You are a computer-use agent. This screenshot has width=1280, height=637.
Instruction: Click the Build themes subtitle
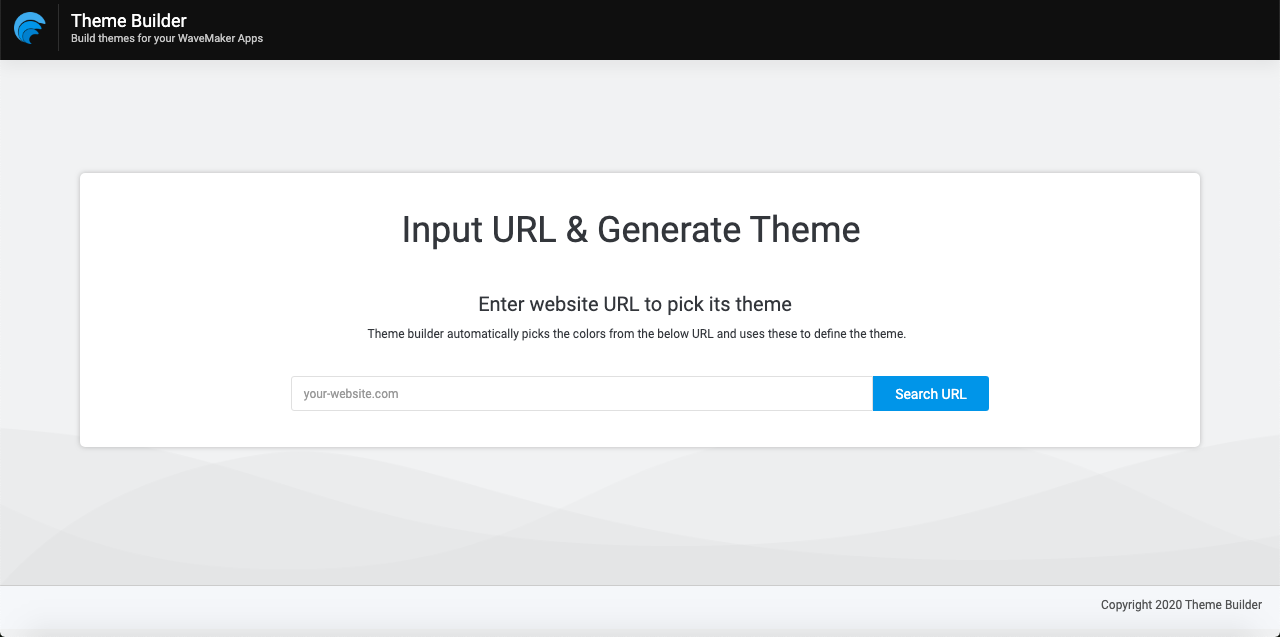point(166,38)
